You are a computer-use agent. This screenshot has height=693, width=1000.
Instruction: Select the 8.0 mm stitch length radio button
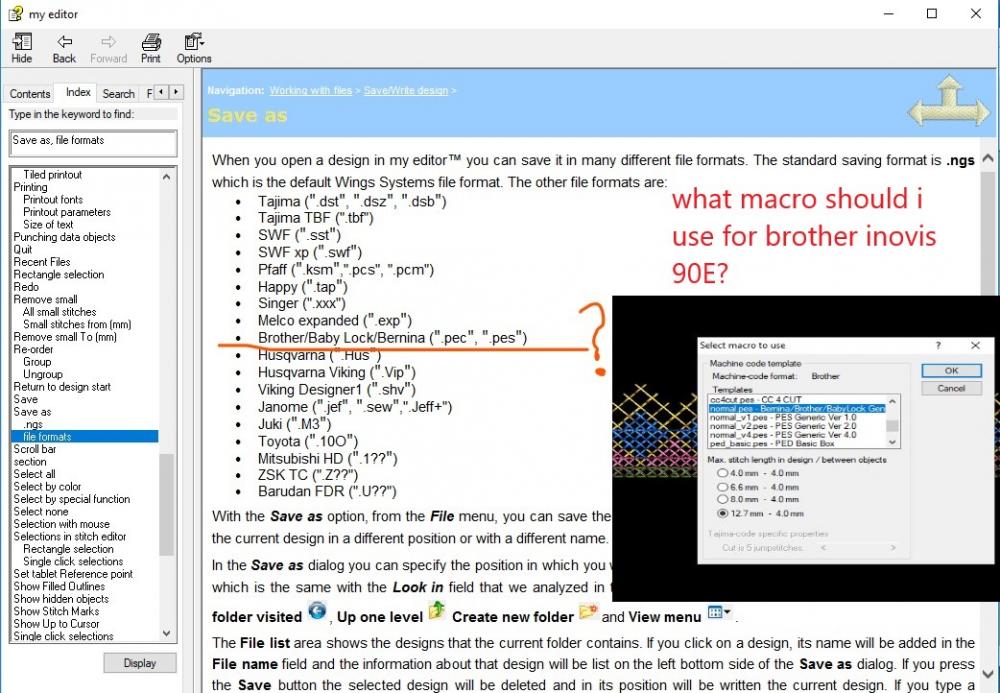point(722,499)
